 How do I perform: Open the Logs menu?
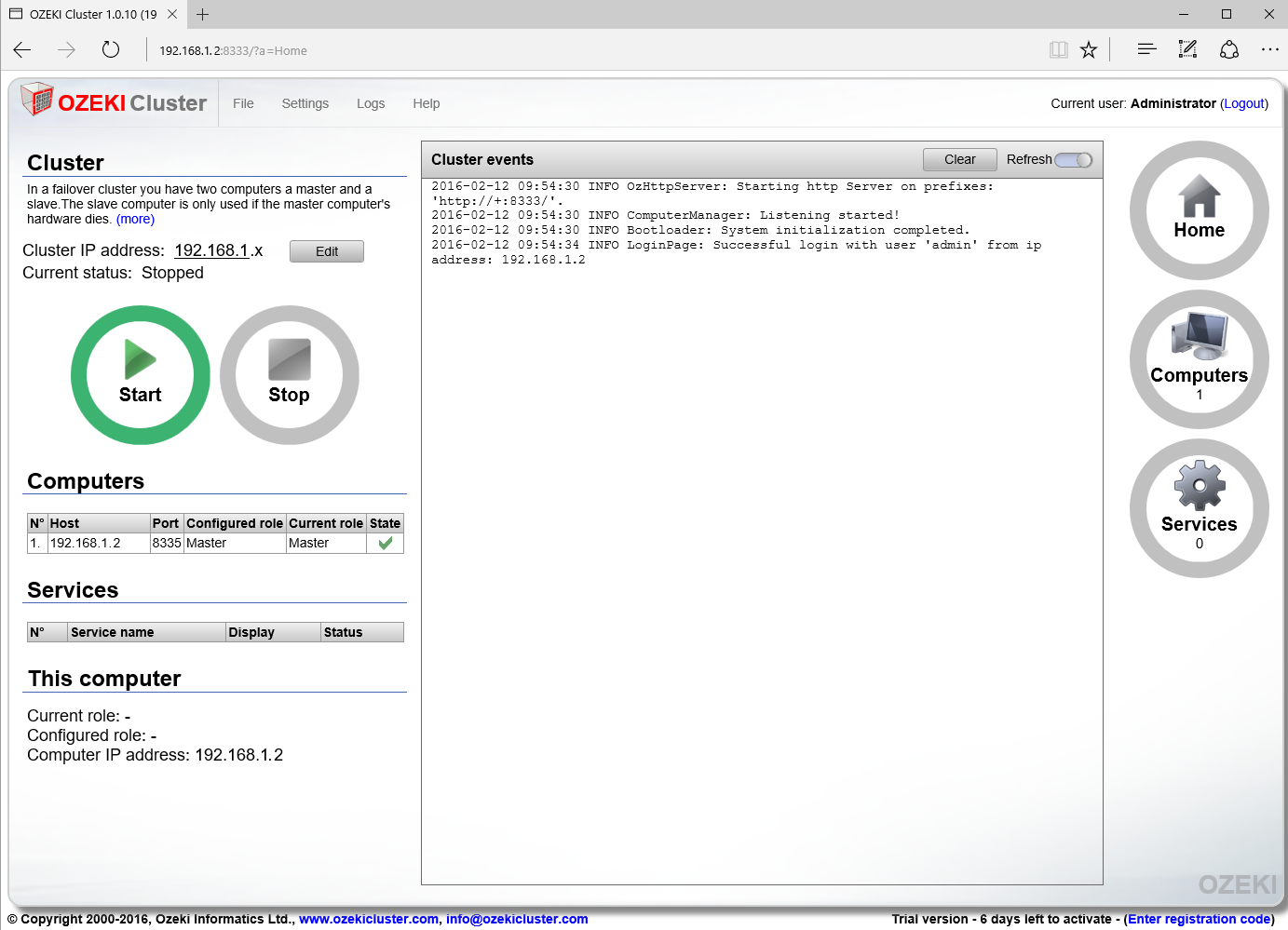(371, 103)
